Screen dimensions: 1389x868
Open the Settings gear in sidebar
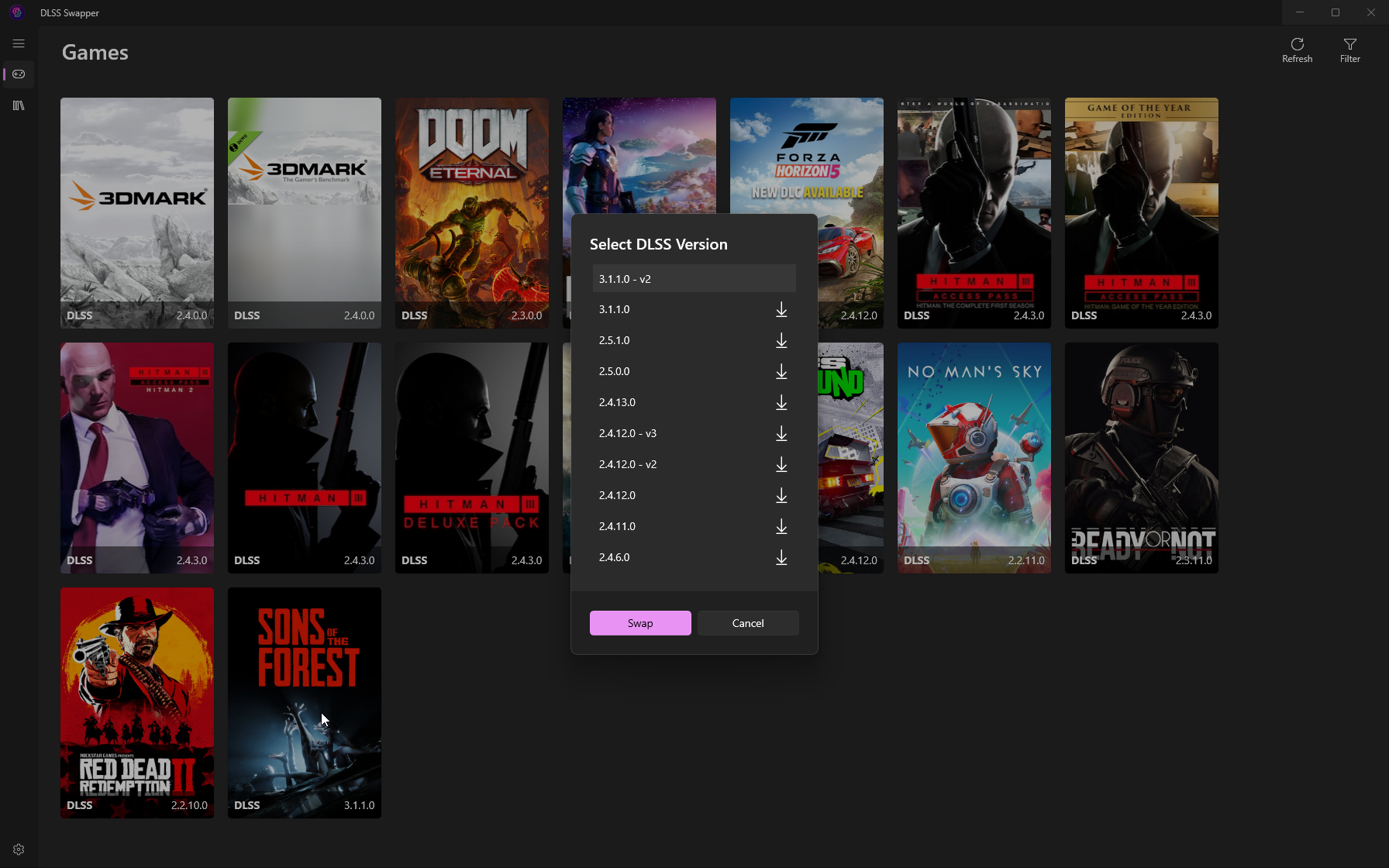point(19,849)
